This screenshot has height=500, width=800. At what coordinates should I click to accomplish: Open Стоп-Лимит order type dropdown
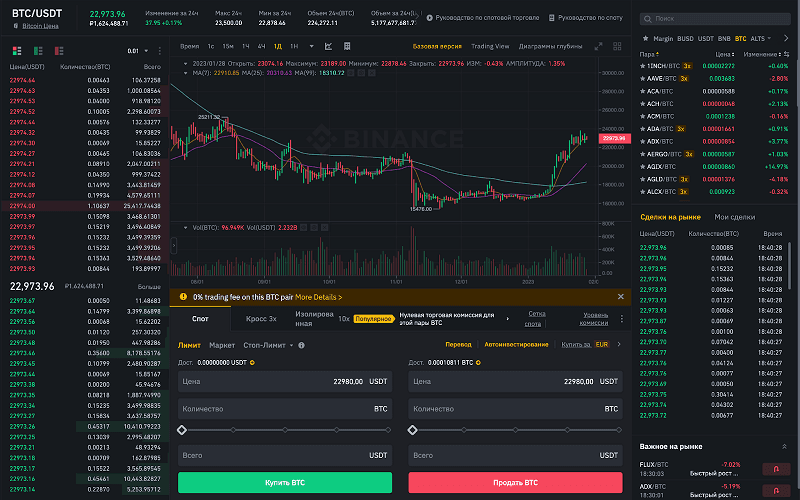click(x=268, y=345)
